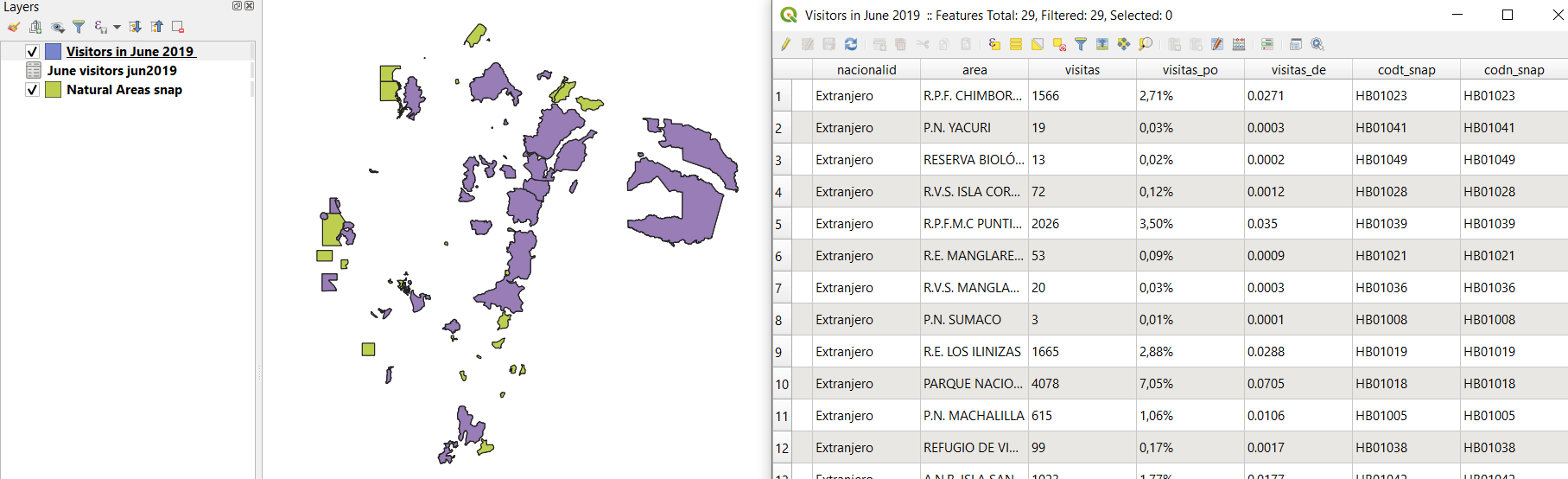
Task: Collapse all layers in the tree
Action: (156, 27)
